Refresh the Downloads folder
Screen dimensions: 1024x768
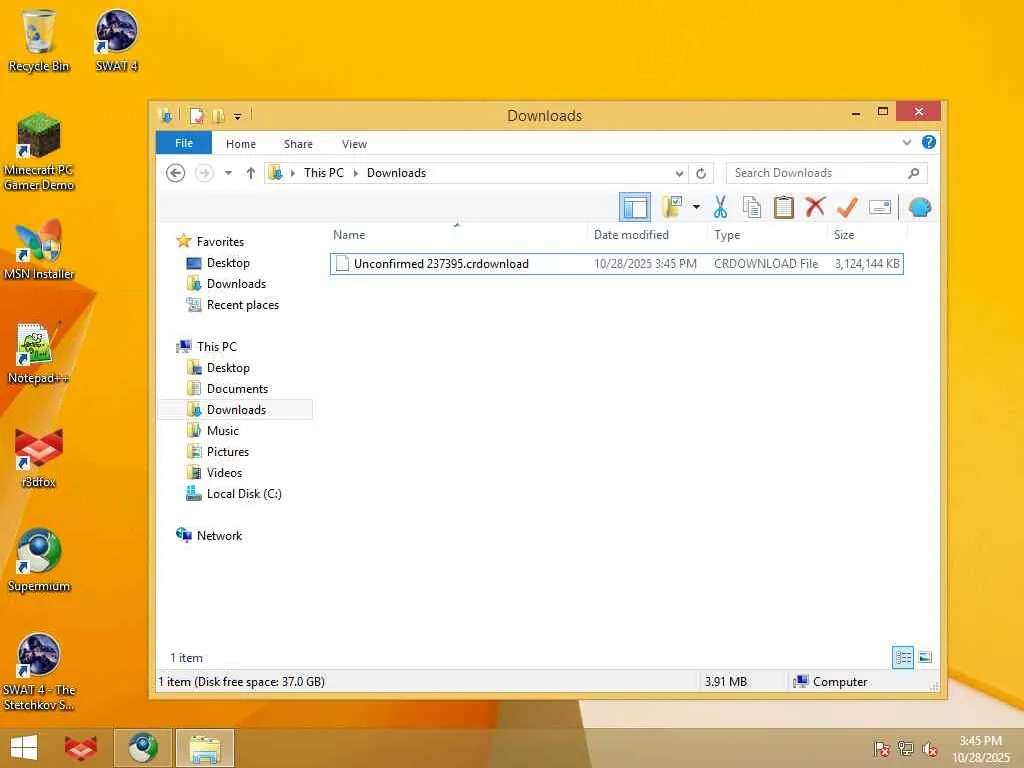click(701, 173)
